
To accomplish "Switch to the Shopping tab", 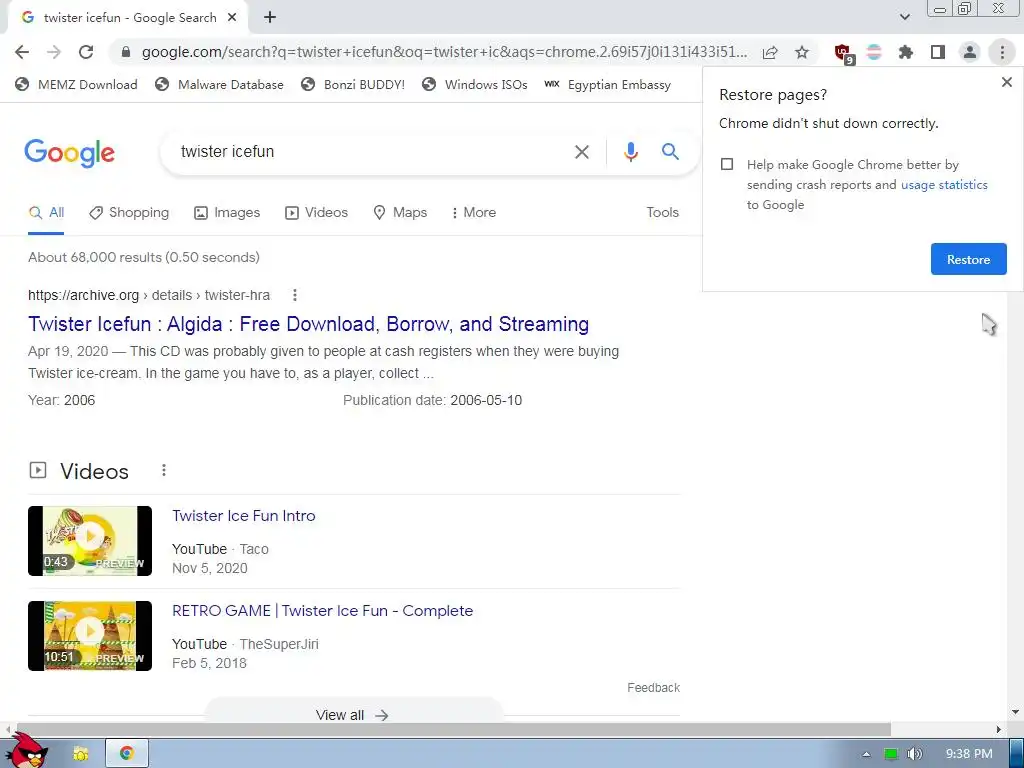I will click(x=129, y=213).
